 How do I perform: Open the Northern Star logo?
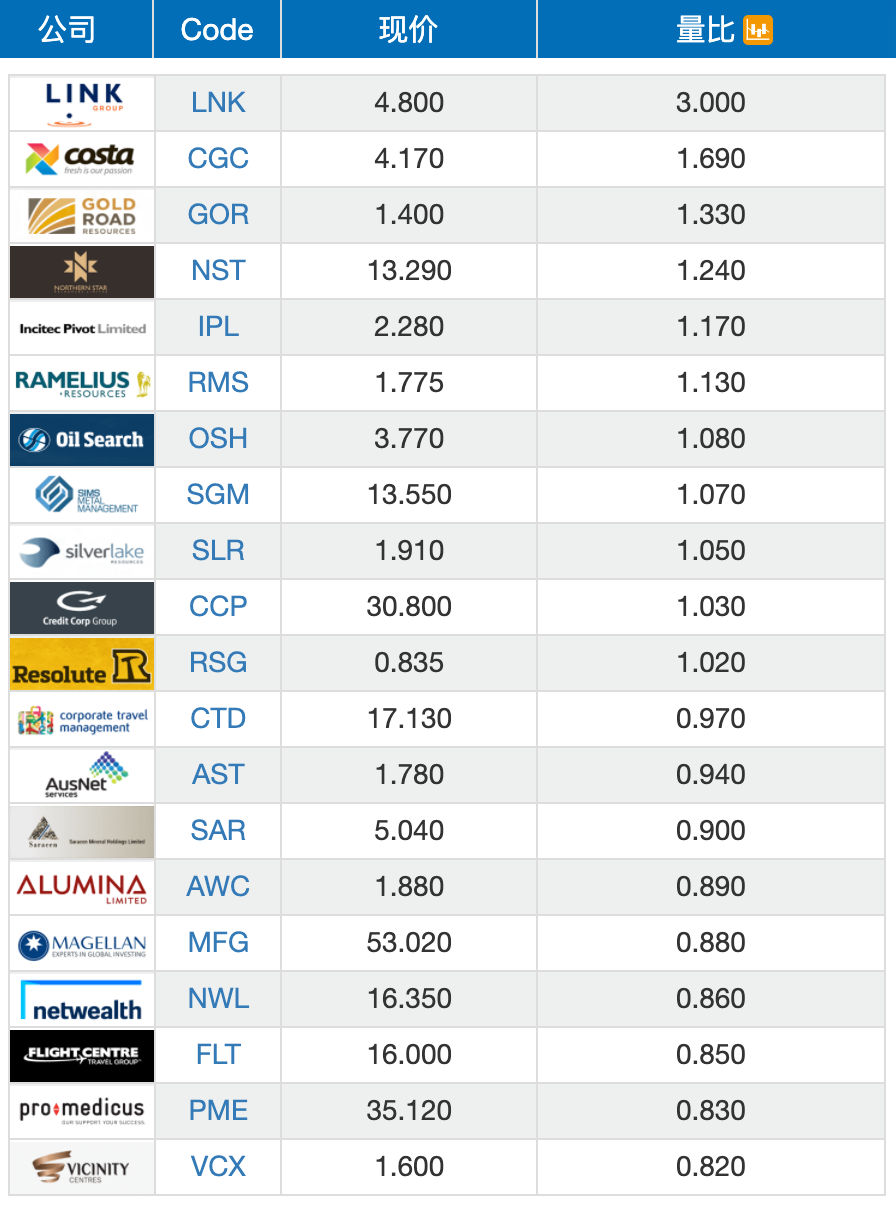coord(82,271)
